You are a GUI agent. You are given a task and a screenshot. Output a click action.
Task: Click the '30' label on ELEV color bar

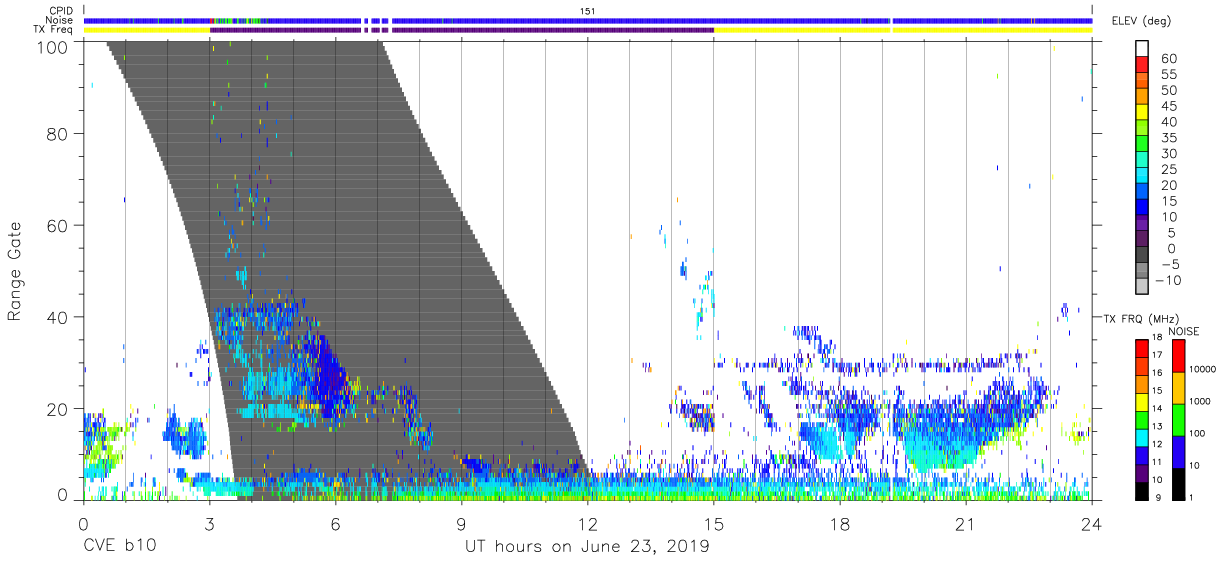[1169, 154]
